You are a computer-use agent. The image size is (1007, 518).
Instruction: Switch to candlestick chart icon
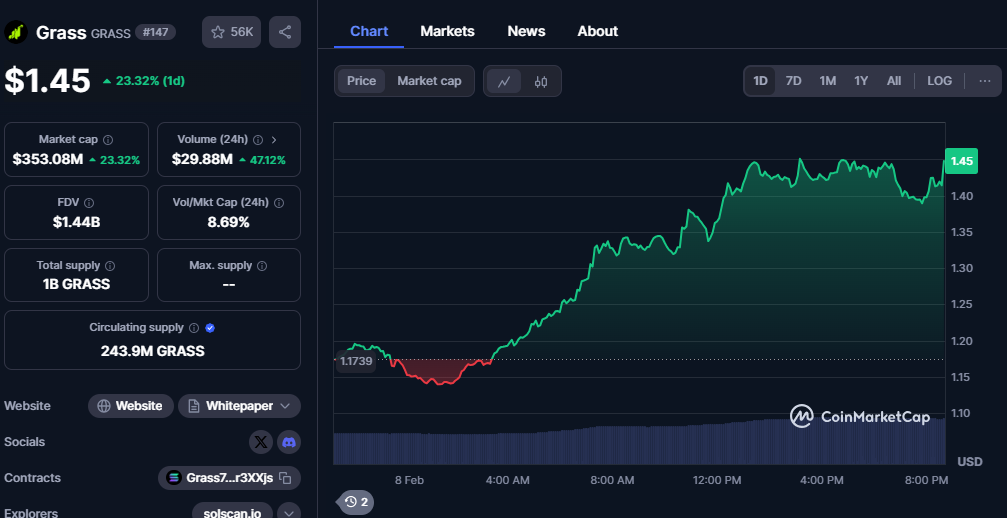tap(541, 81)
